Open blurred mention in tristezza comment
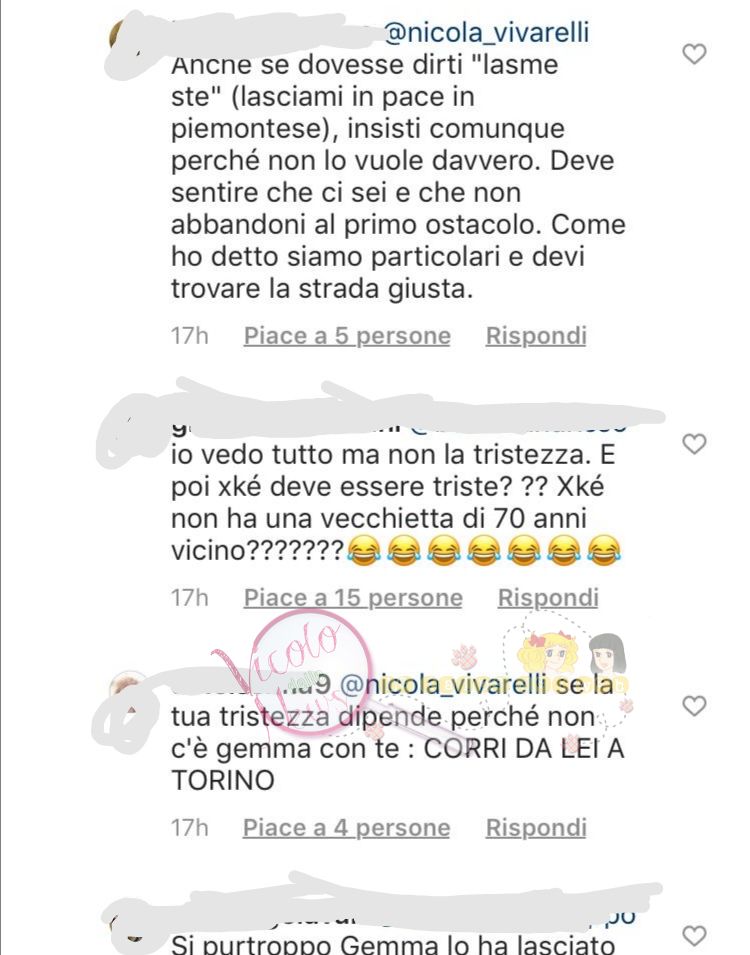This screenshot has width=750, height=955. coord(518,426)
